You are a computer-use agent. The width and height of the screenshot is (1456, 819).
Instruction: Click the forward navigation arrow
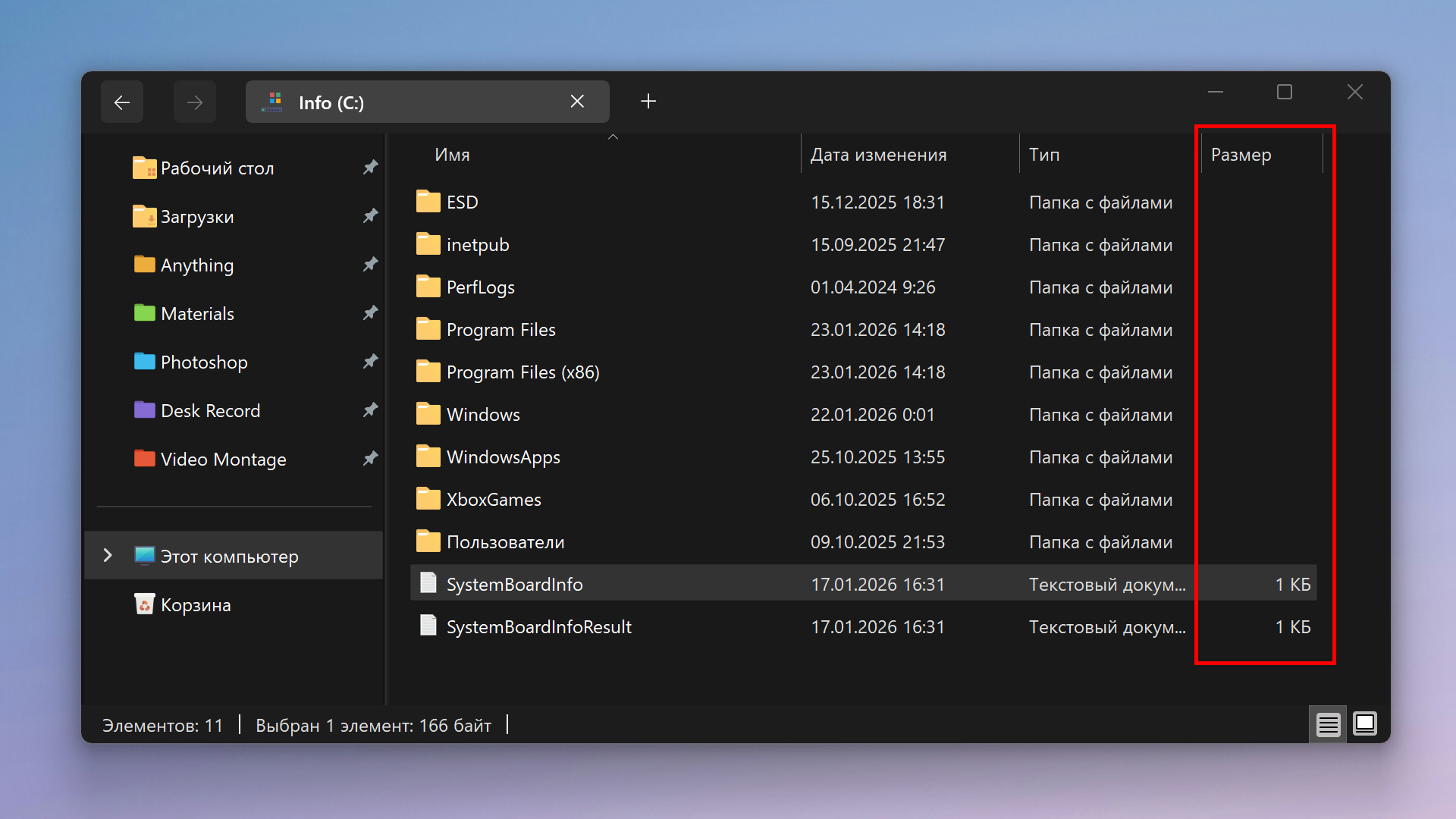tap(195, 102)
